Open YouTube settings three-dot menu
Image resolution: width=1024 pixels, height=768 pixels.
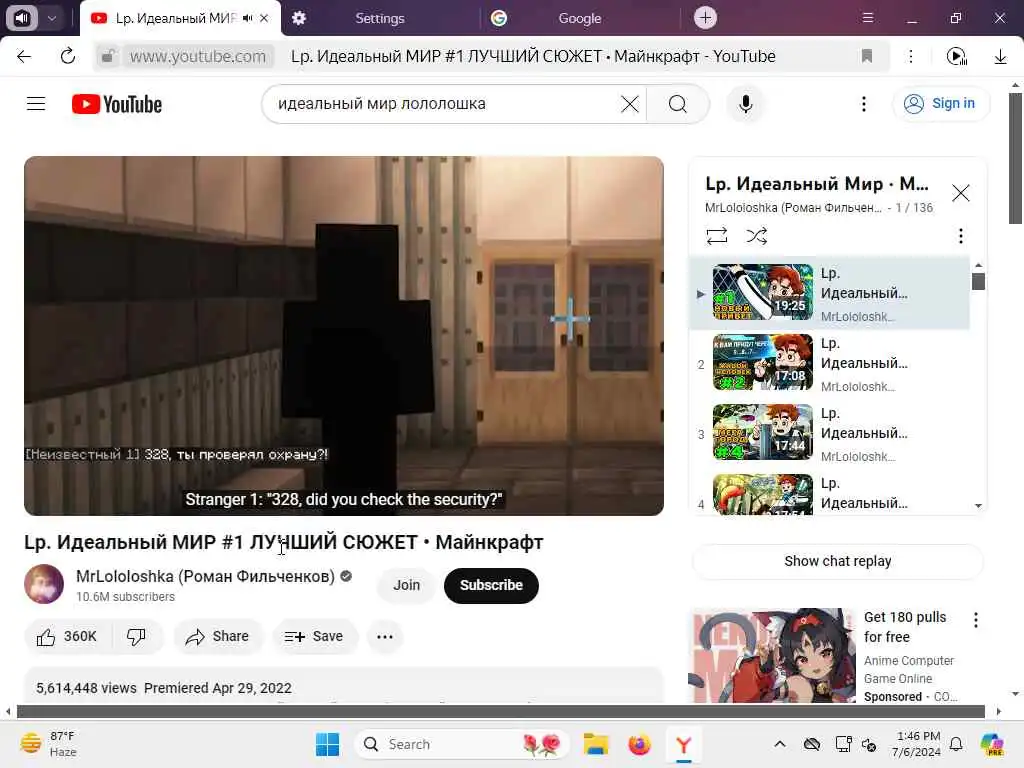(x=863, y=104)
